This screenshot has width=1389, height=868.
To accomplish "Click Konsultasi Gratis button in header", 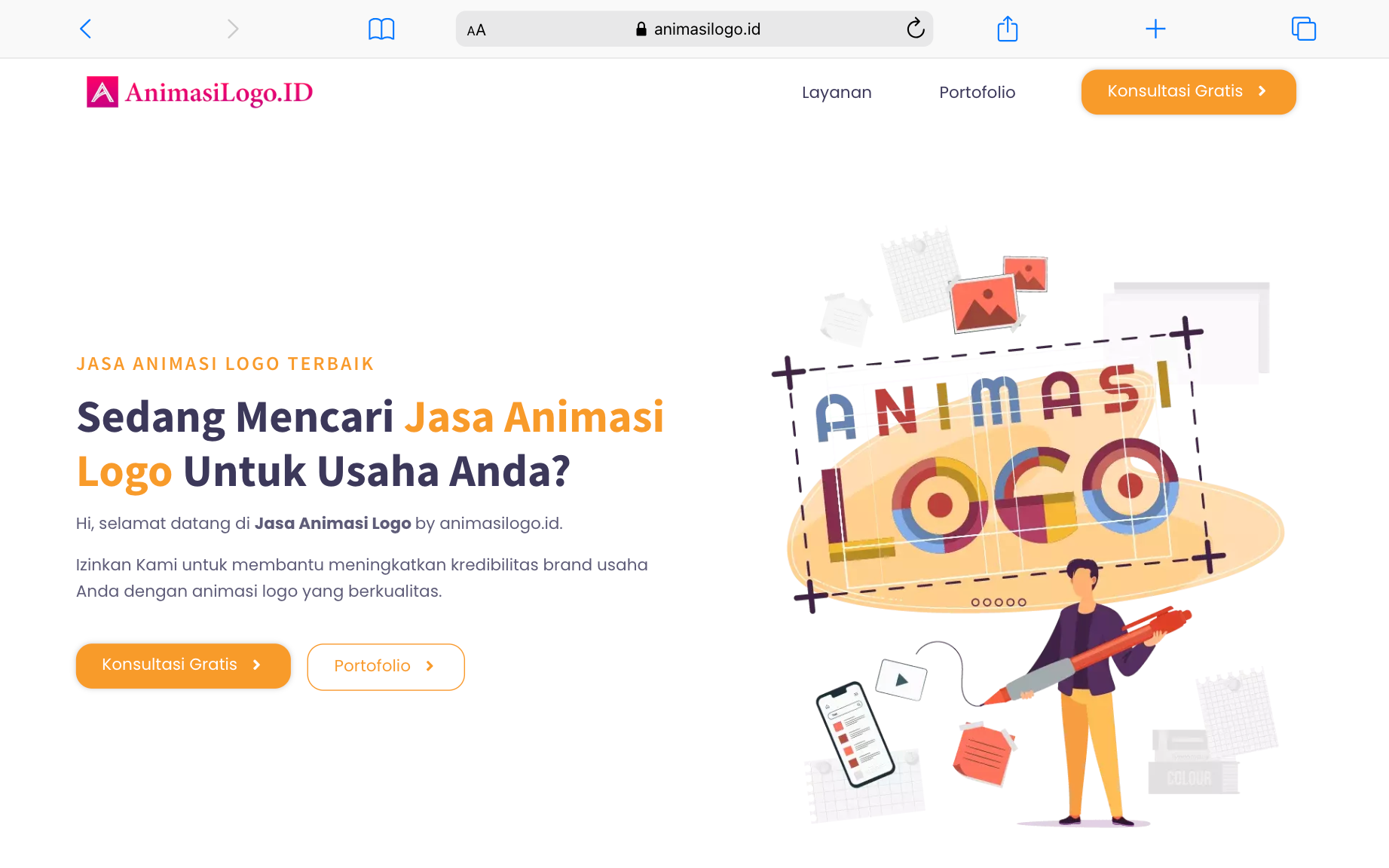I will point(1189,92).
